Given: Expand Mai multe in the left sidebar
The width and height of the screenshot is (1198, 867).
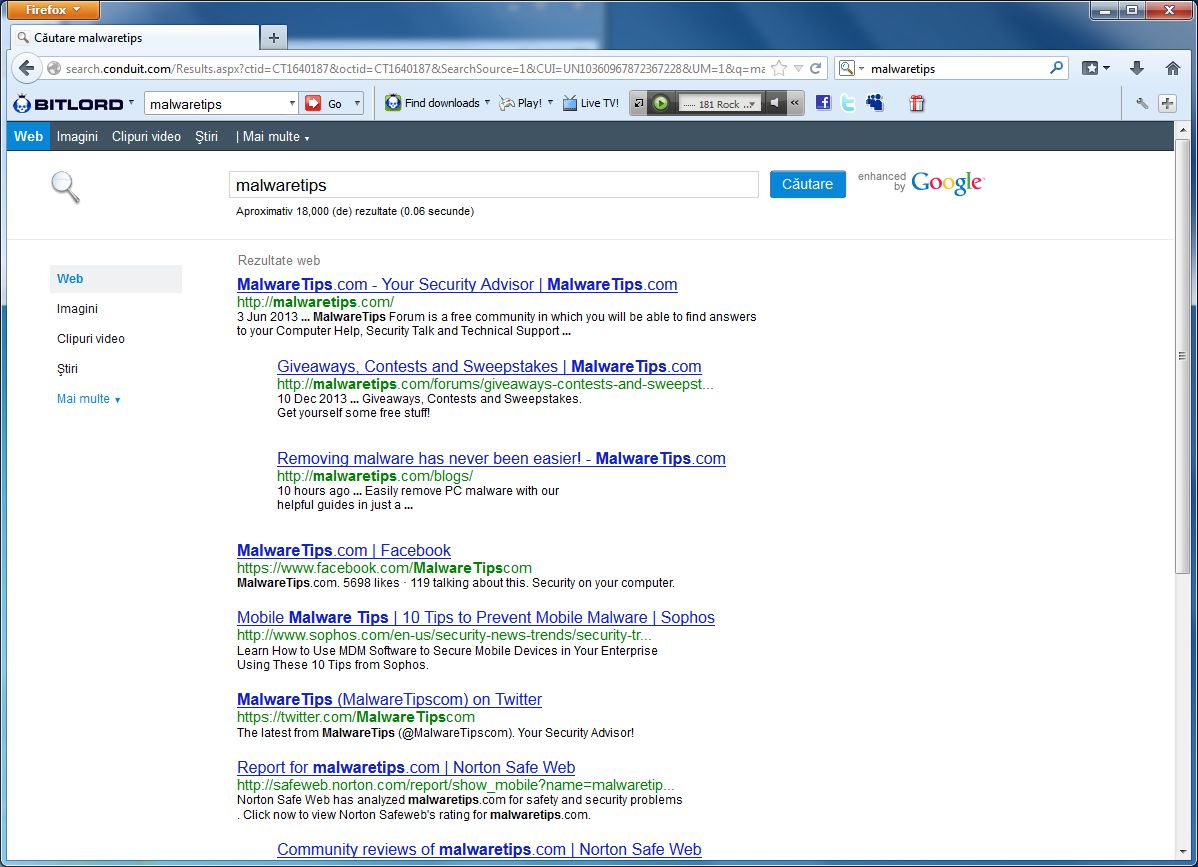Looking at the screenshot, I should point(89,399).
